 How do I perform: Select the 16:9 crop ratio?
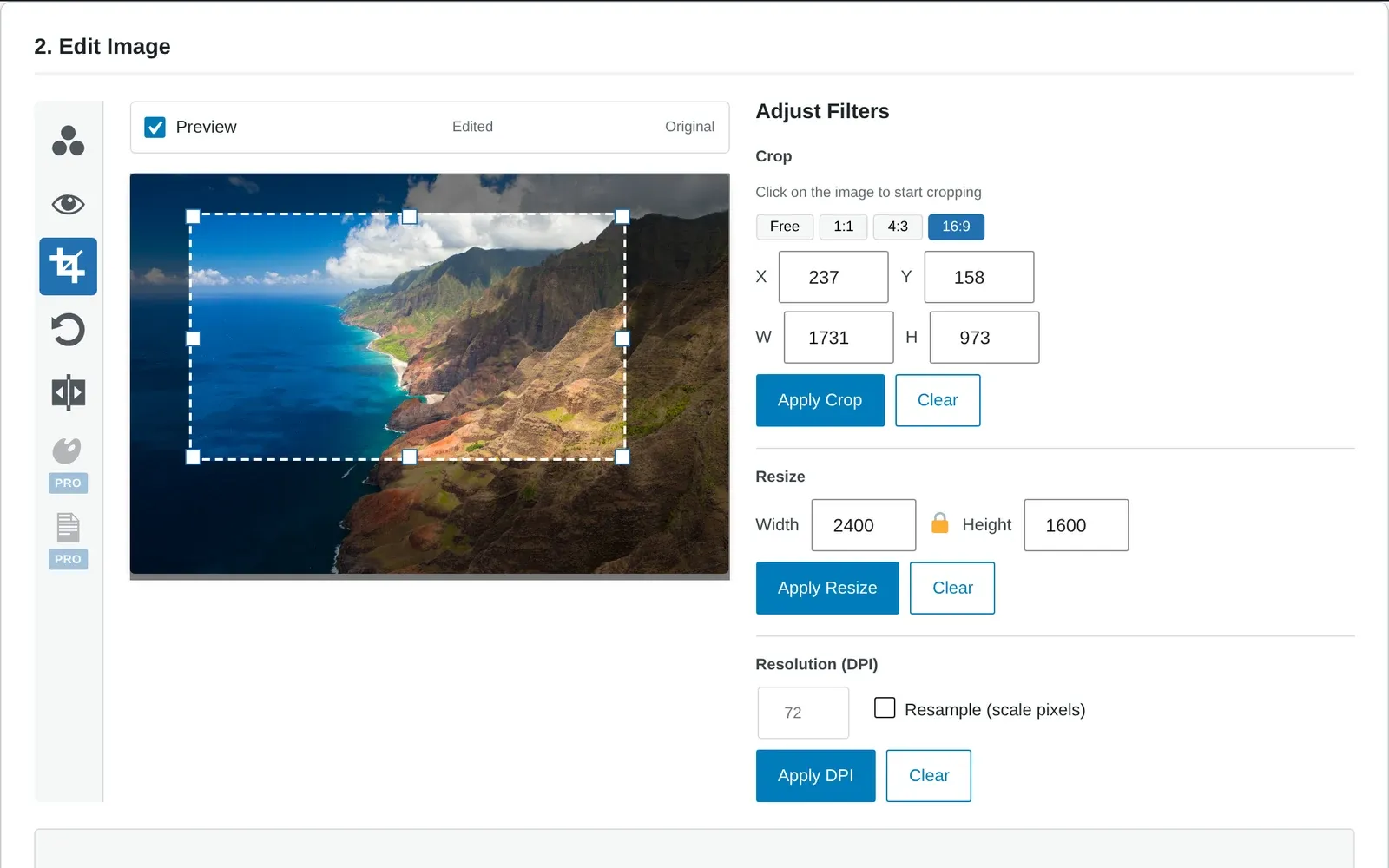coord(956,227)
